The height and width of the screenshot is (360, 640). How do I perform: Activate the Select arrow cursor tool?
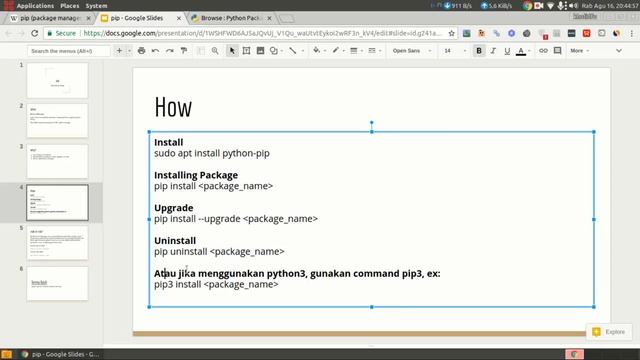[232, 51]
